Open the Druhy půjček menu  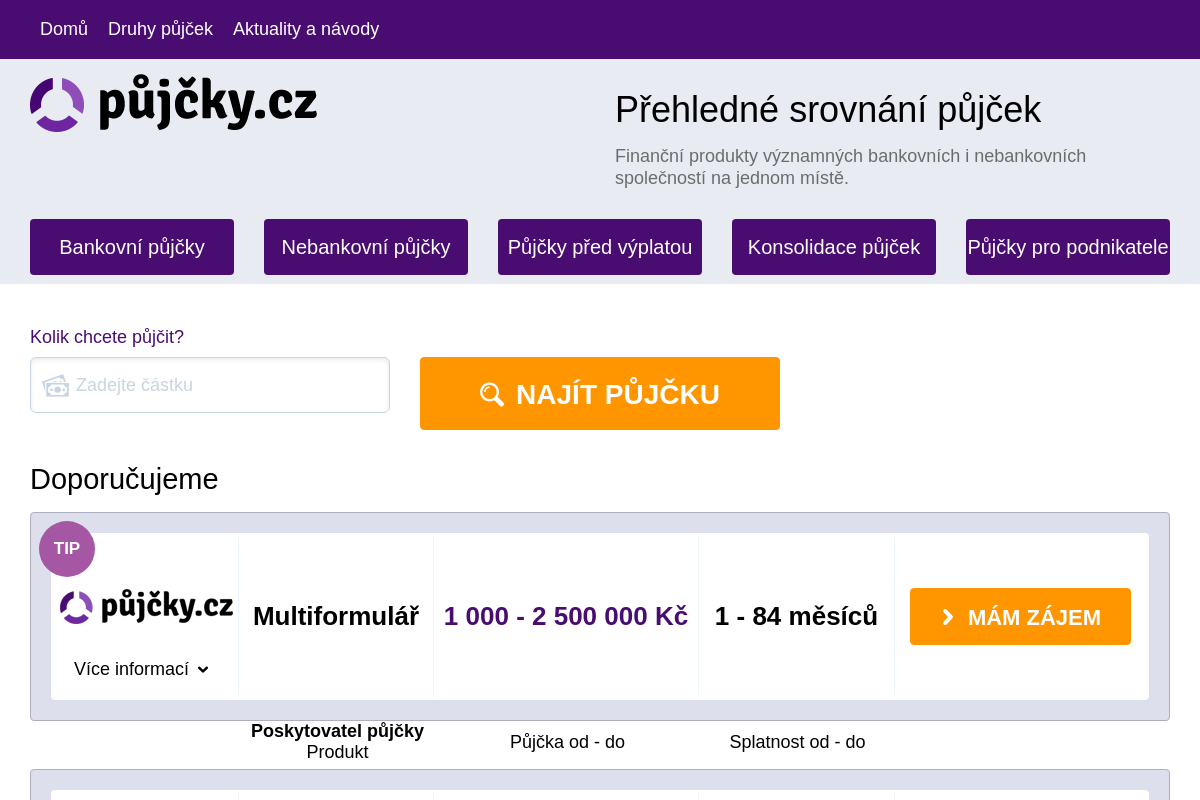pyautogui.click(x=160, y=29)
